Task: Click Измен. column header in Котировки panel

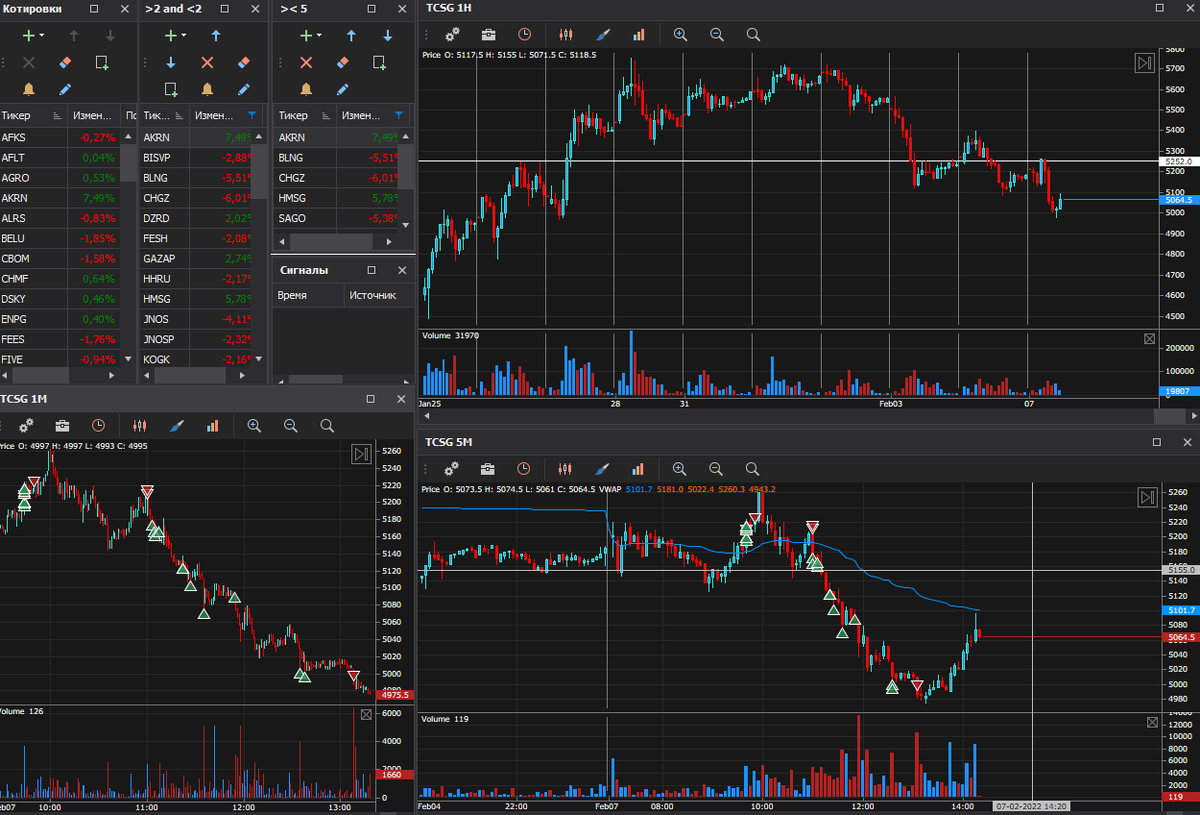Action: (94, 115)
